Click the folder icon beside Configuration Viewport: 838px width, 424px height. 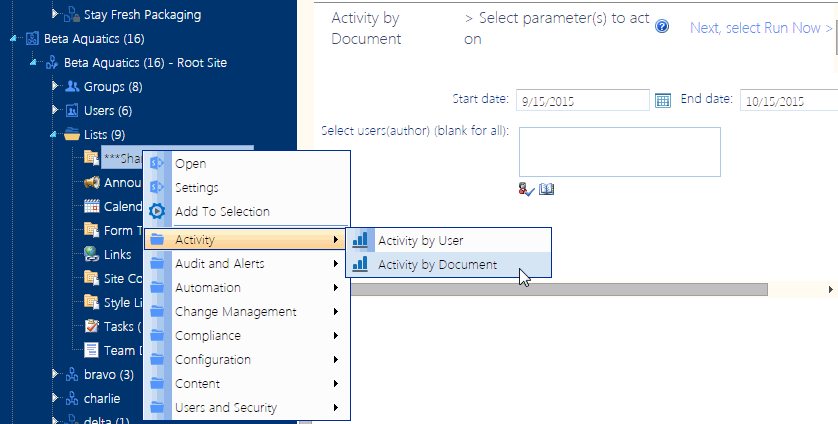point(157,359)
